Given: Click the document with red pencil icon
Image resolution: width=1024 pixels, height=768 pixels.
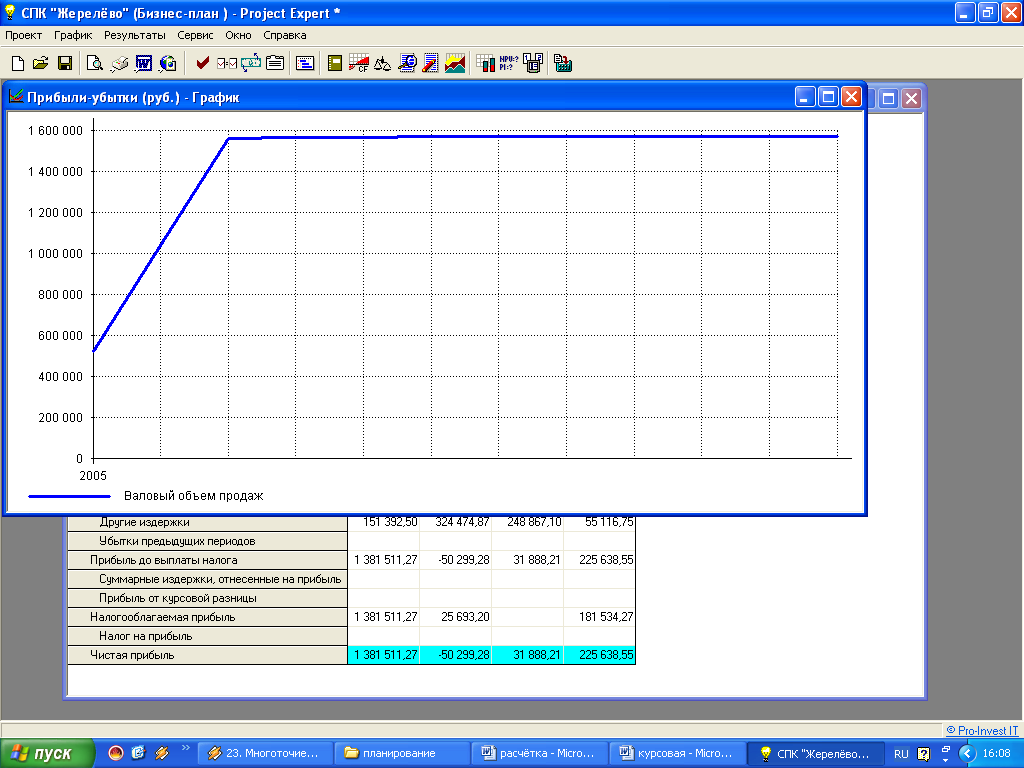Looking at the screenshot, I should coord(430,63).
